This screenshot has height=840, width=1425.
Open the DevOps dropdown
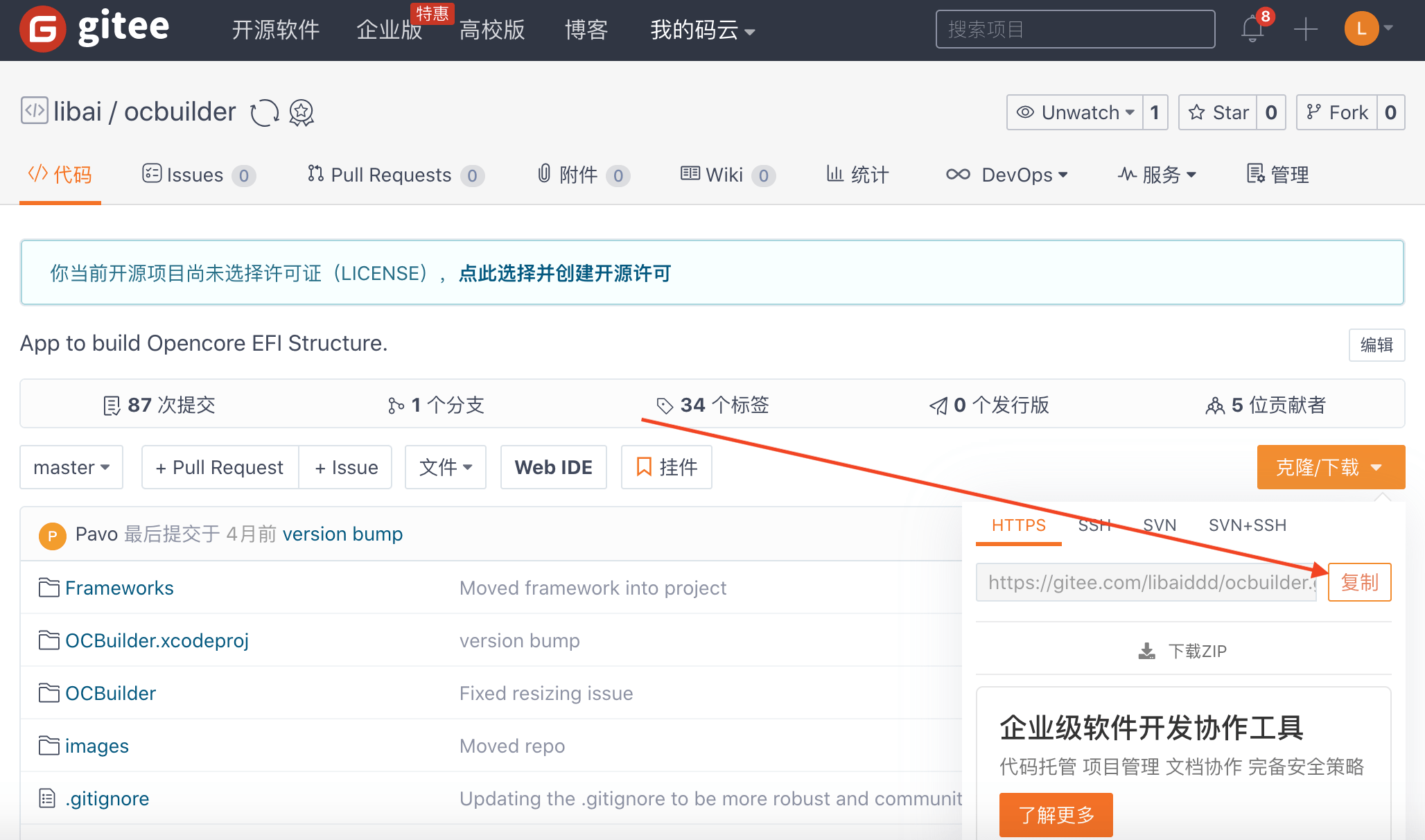pos(1007,175)
